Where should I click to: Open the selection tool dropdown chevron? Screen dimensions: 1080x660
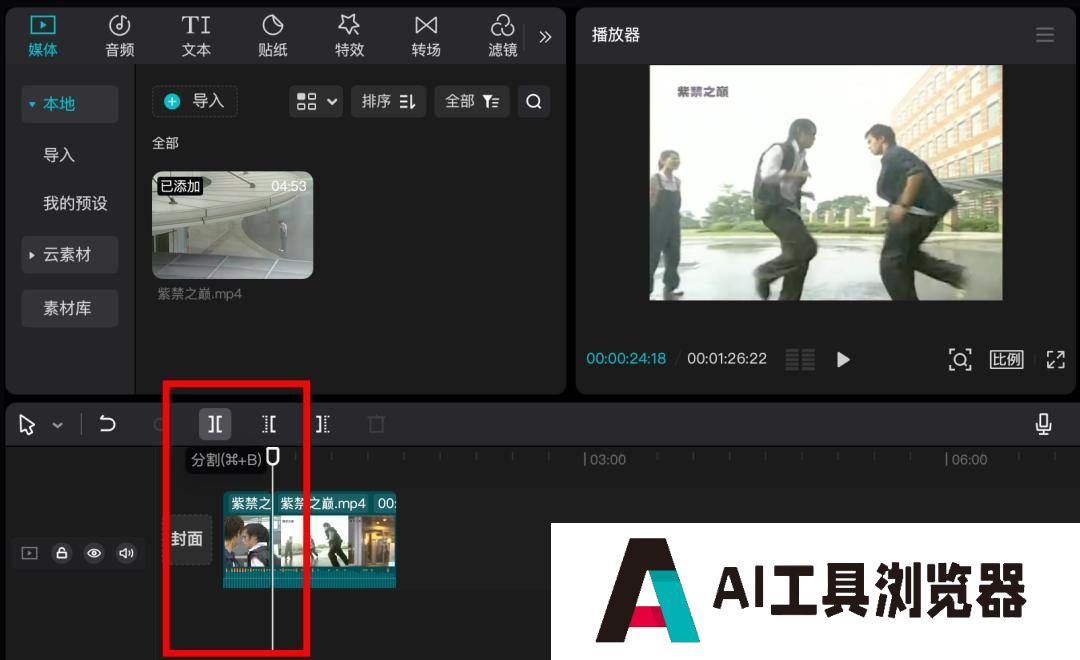58,426
